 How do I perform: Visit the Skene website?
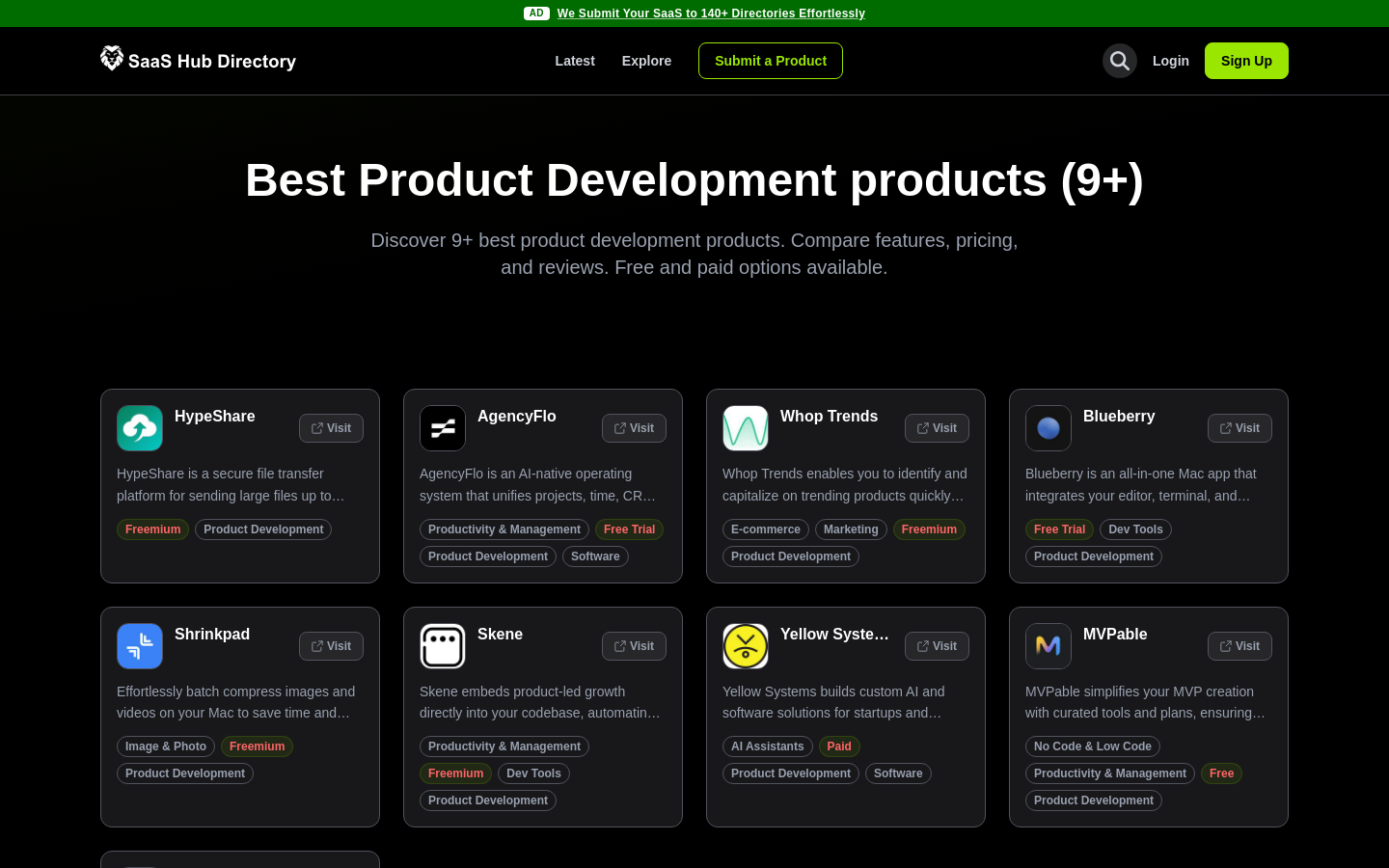634,646
